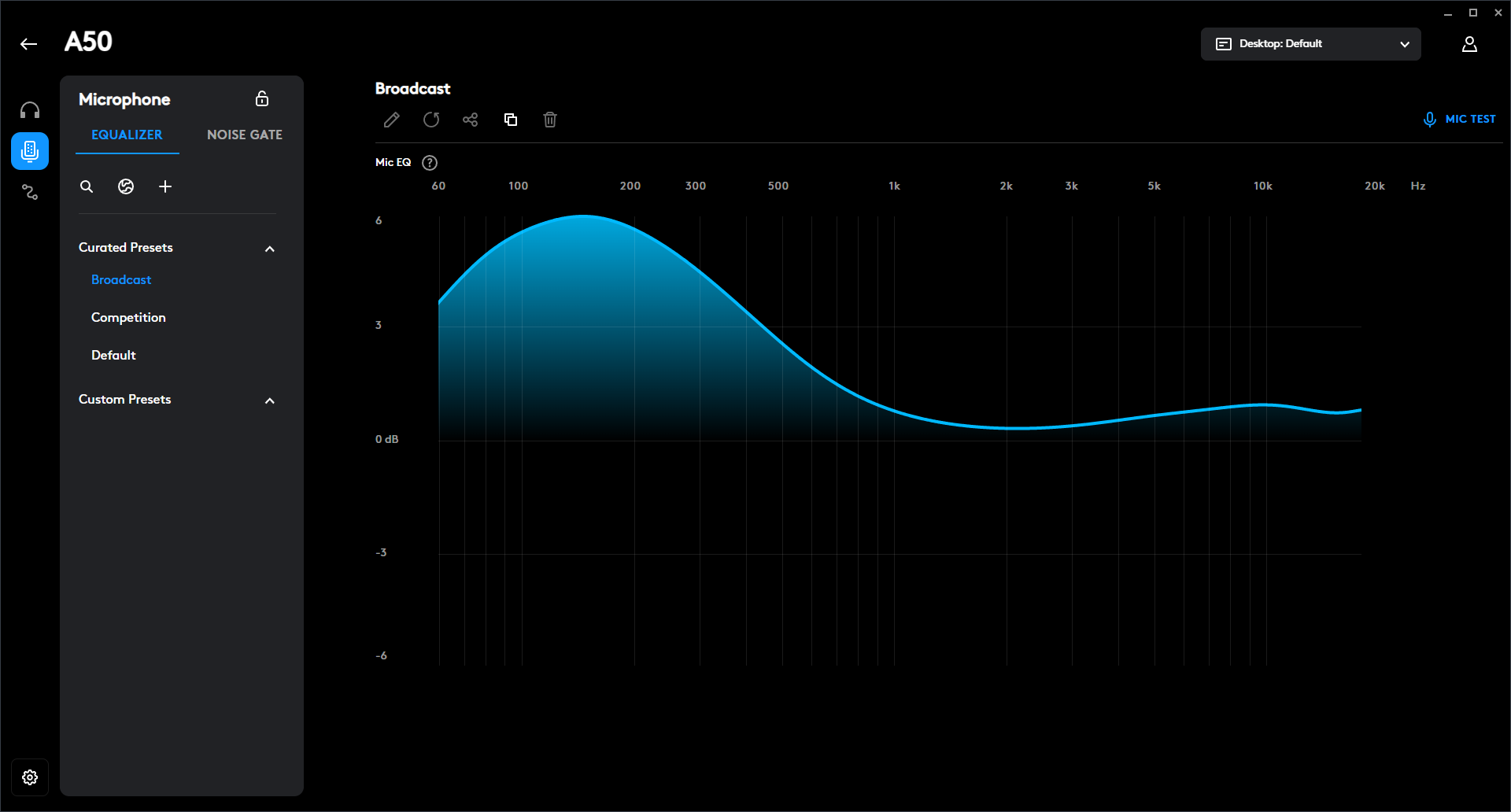Edit the Broadcast preset with pencil icon

[x=391, y=120]
